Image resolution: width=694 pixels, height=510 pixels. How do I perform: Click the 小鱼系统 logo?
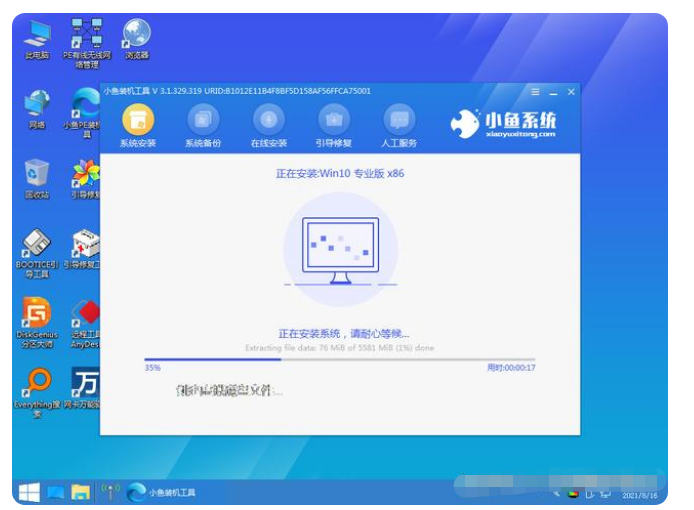click(x=503, y=124)
